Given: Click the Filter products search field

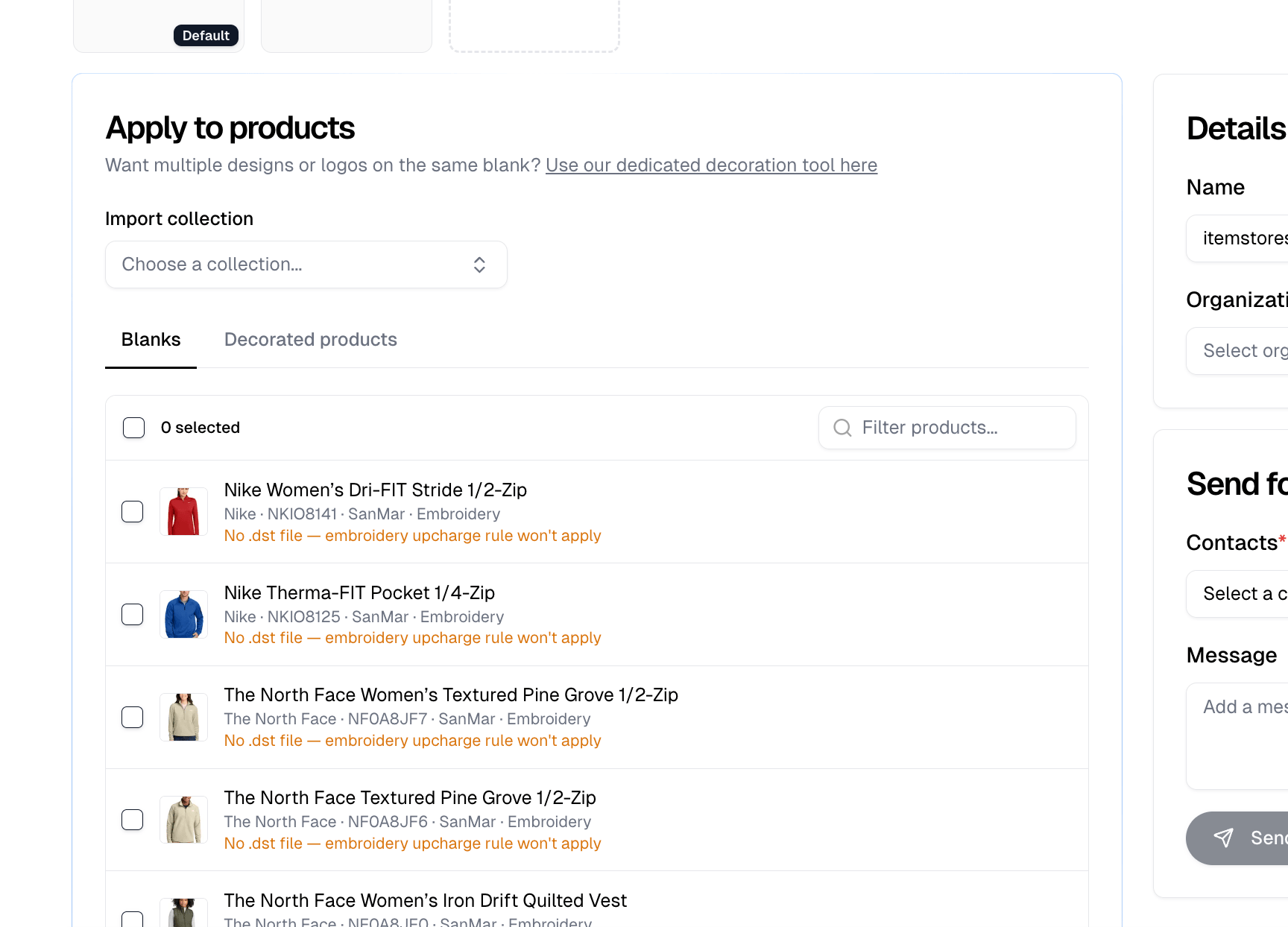Looking at the screenshot, I should [x=947, y=428].
